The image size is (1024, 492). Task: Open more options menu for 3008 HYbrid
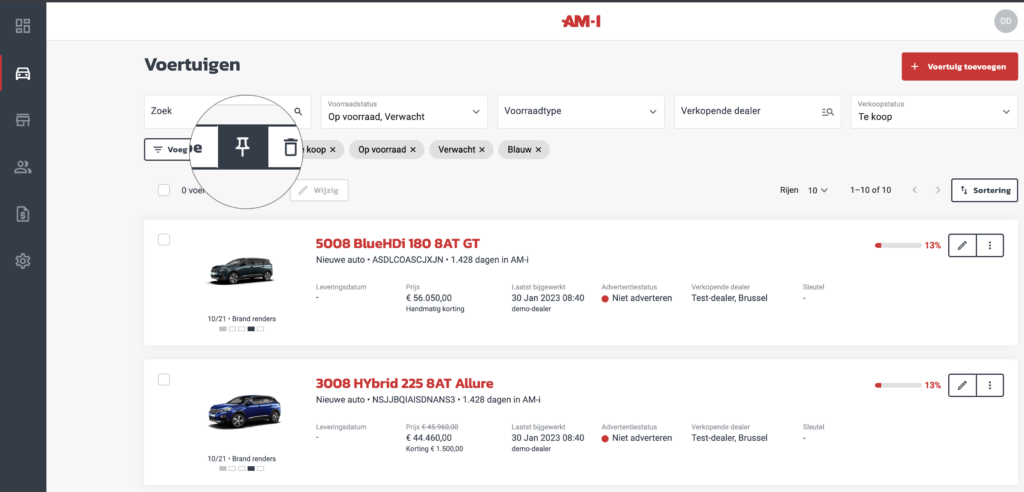coord(989,385)
